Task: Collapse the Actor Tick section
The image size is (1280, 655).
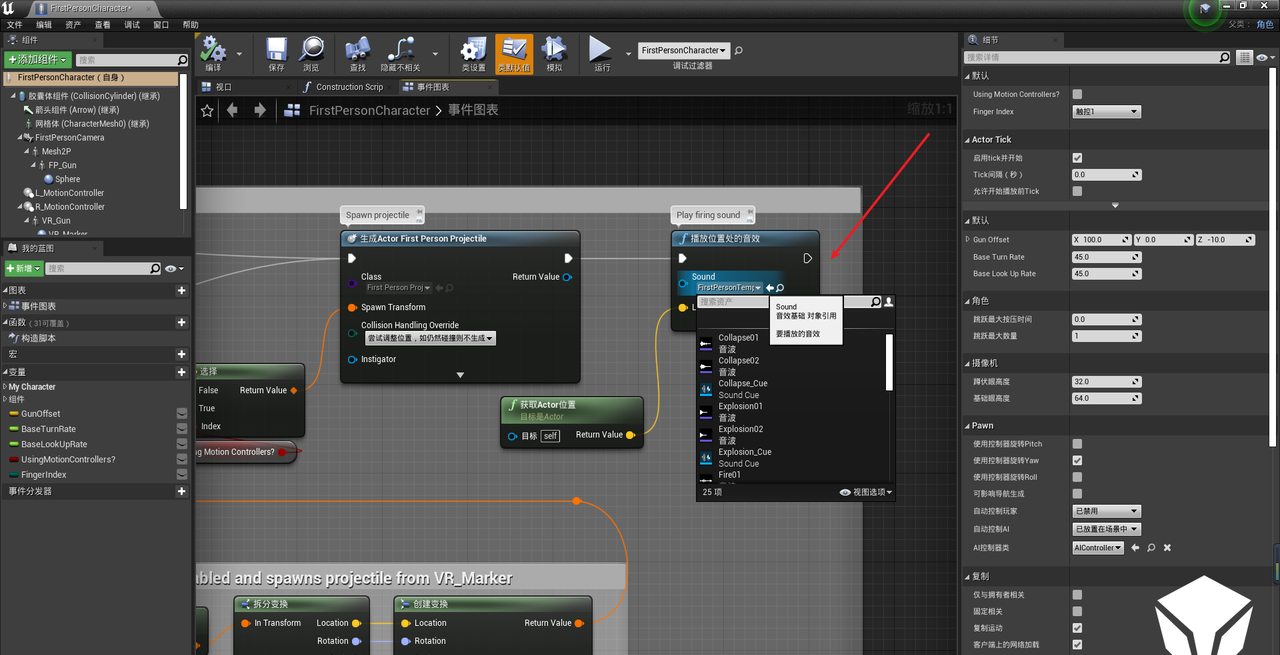Action: tap(967, 140)
